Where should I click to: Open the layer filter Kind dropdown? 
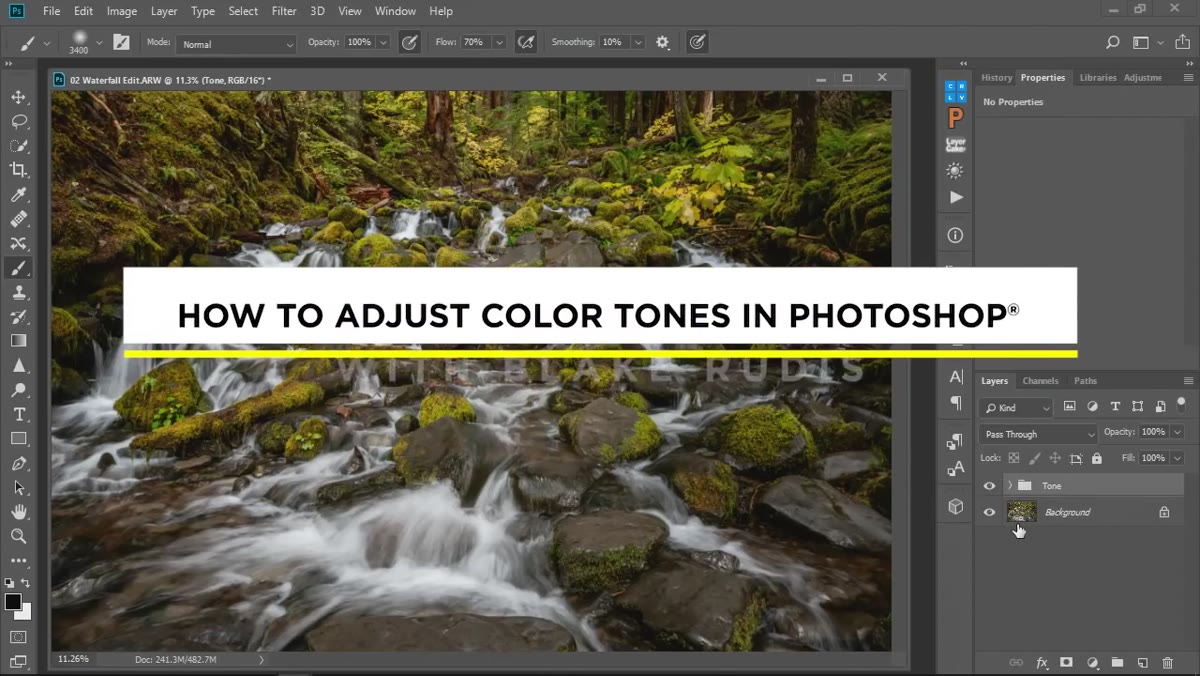(1016, 407)
